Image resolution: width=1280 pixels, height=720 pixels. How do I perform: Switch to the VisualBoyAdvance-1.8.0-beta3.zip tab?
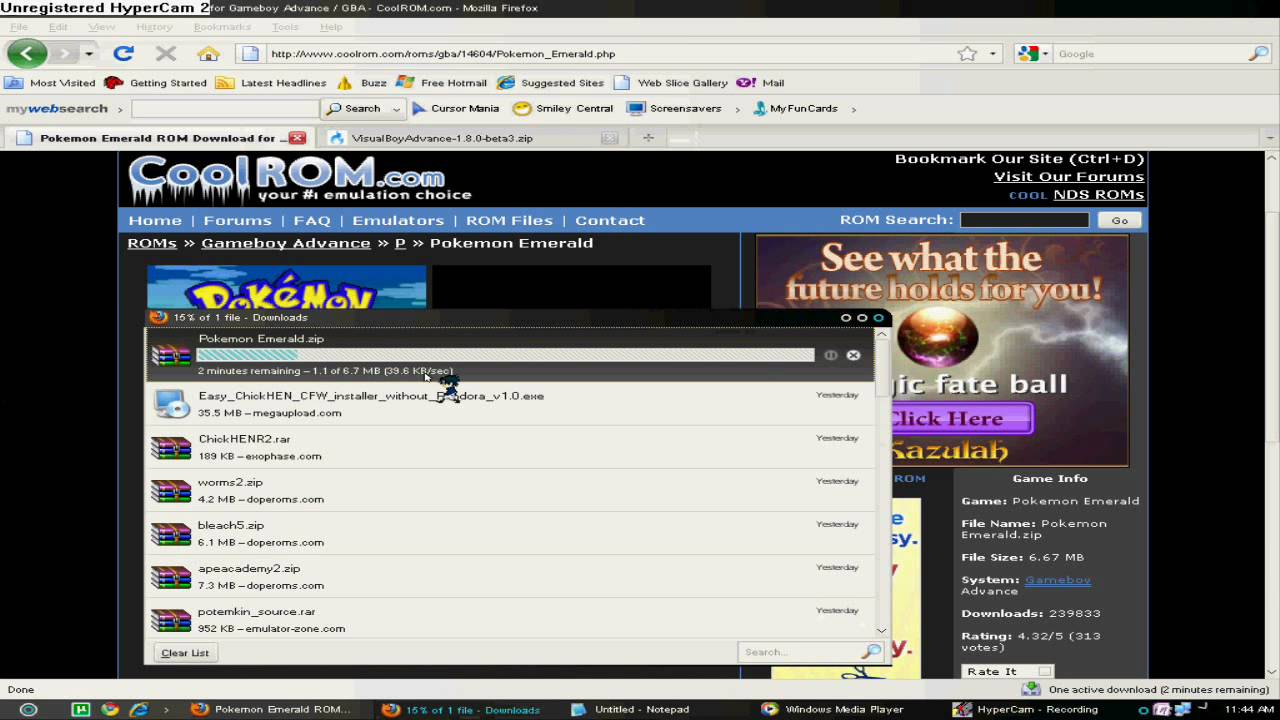tap(472, 138)
